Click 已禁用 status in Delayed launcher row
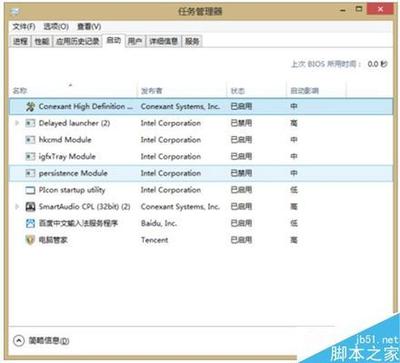 [x=241, y=123]
